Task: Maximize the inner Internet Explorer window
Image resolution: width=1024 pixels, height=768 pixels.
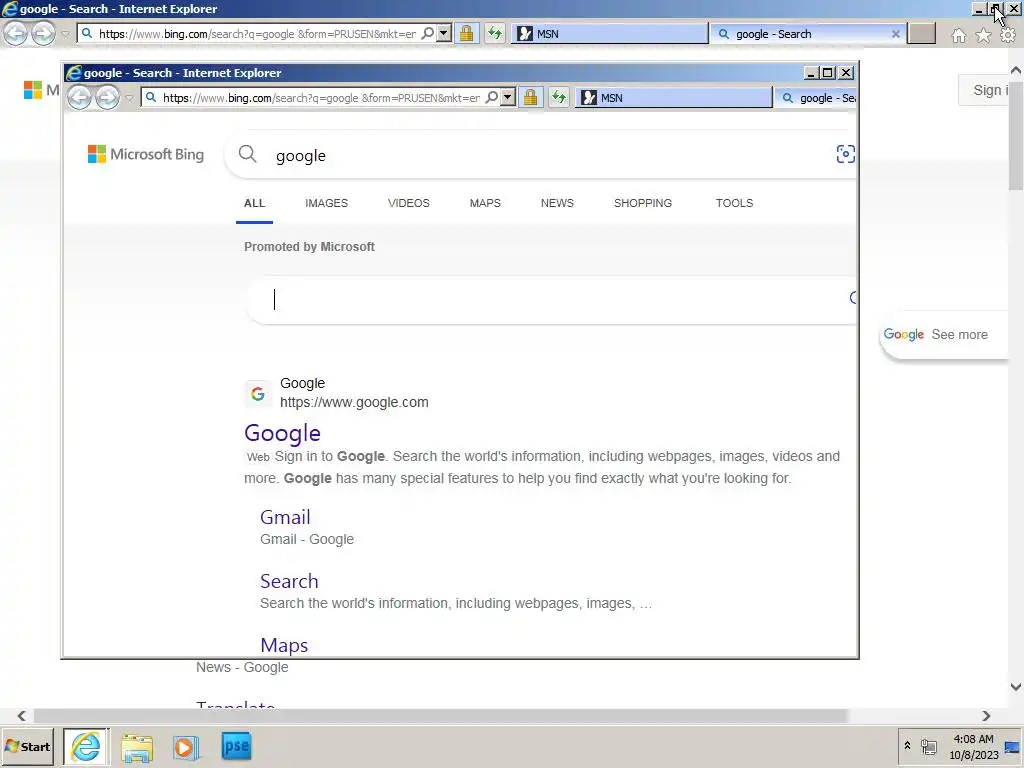Action: [827, 73]
